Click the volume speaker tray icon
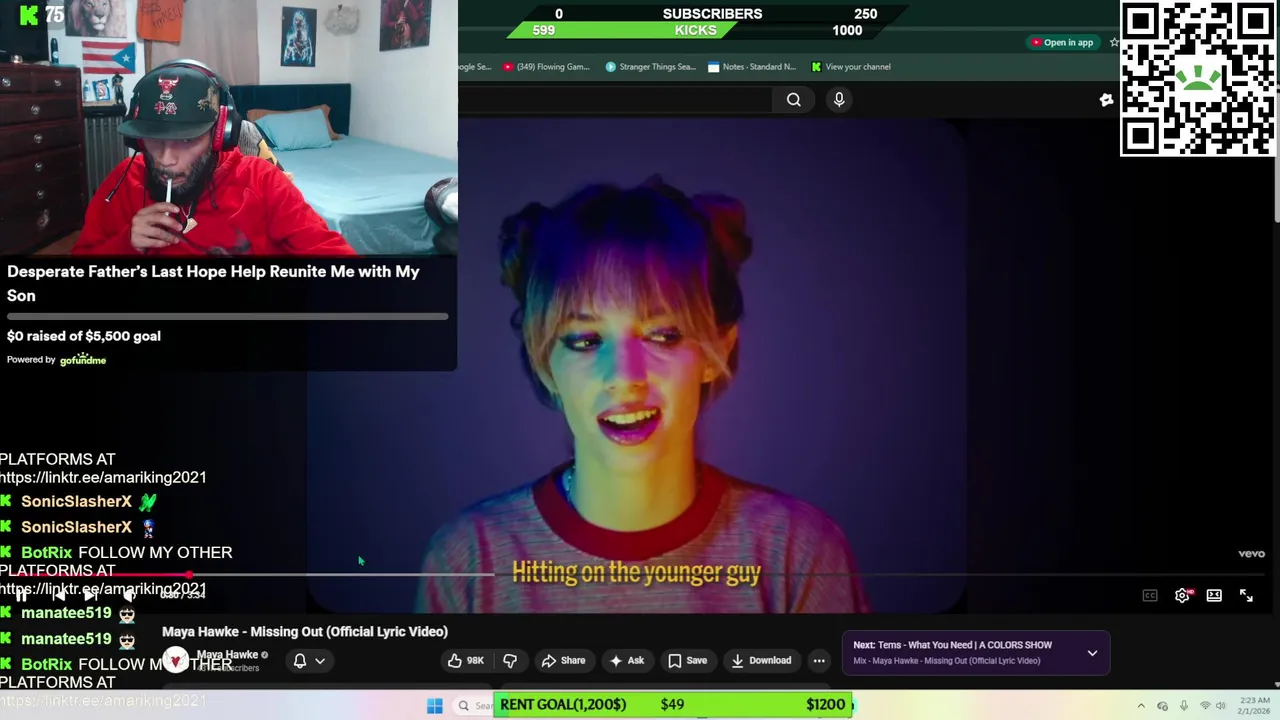Viewport: 1280px width, 720px height. [x=1221, y=705]
